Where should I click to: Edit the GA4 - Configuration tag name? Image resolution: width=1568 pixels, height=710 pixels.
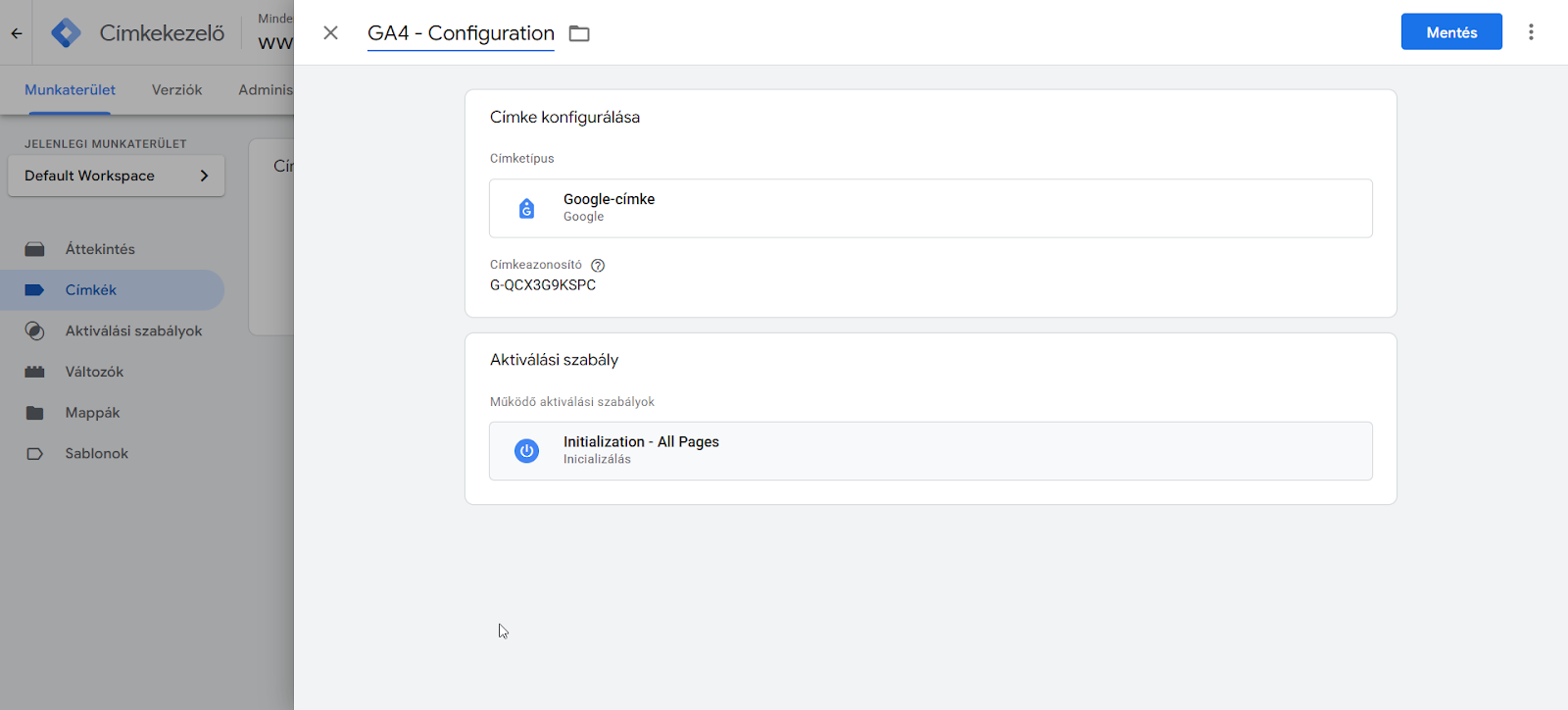click(x=461, y=33)
